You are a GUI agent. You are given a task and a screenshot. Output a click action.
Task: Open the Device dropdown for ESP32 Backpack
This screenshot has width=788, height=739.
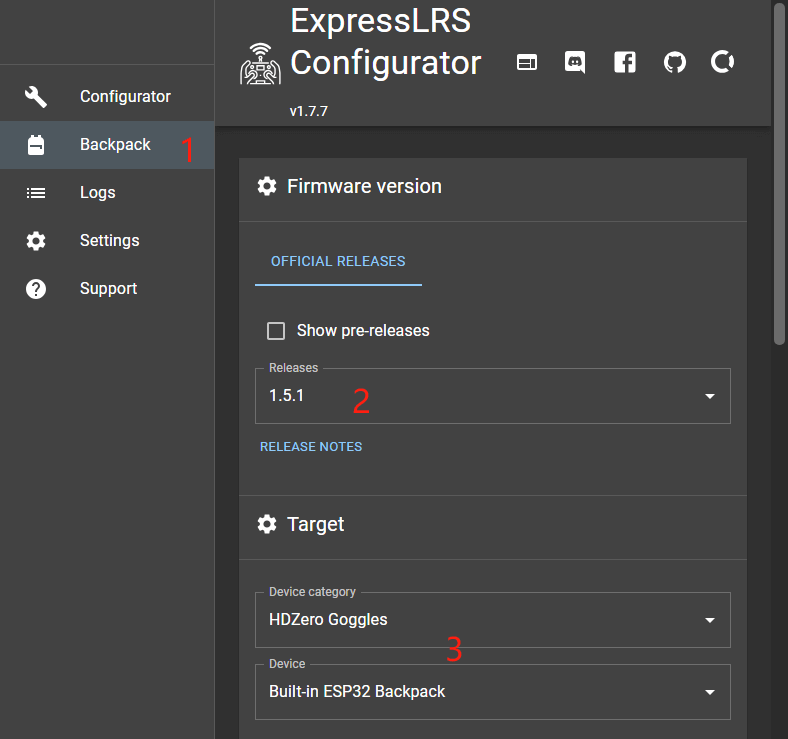coord(492,692)
